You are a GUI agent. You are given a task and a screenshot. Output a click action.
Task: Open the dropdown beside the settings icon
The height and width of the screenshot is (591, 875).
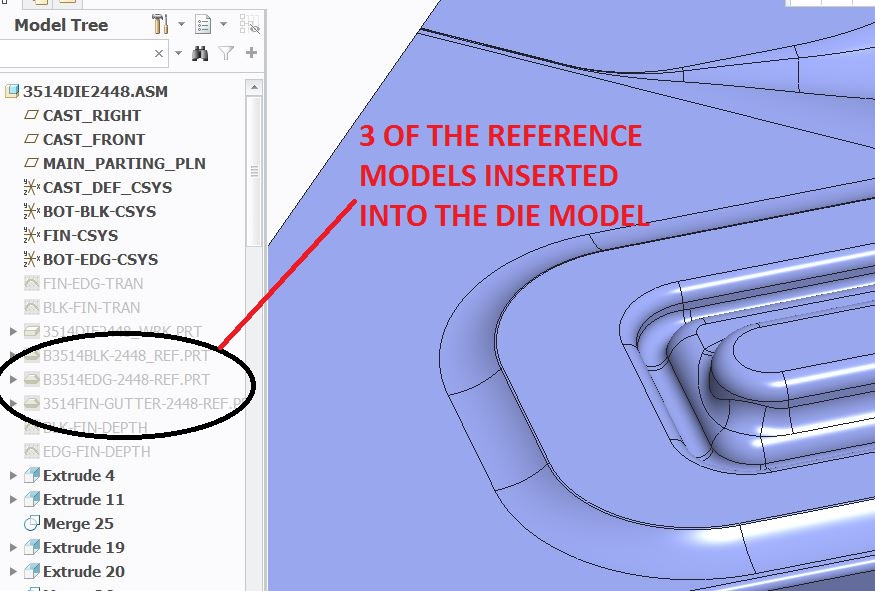[x=180, y=25]
